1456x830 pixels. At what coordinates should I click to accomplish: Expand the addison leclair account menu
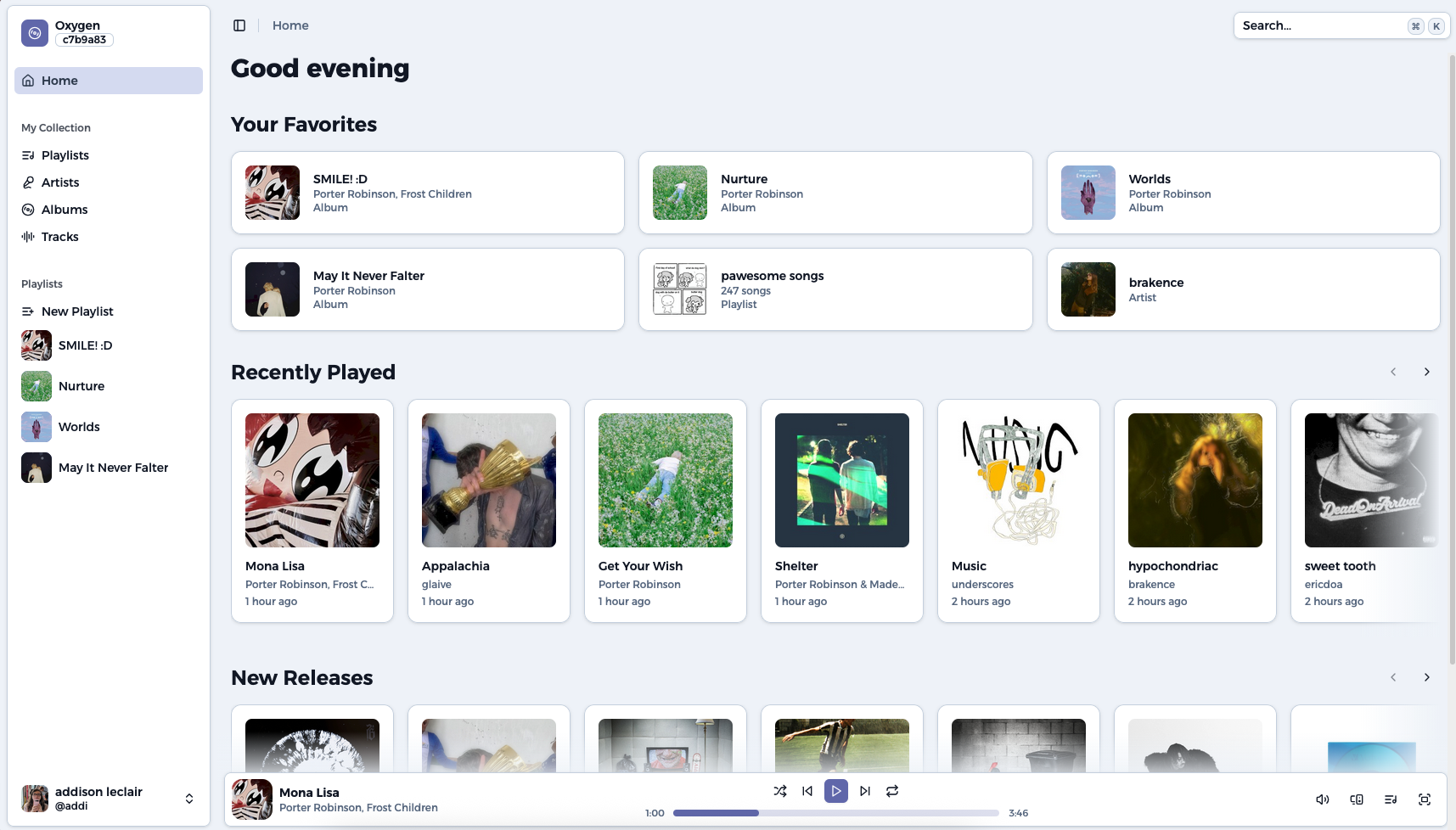pos(188,799)
